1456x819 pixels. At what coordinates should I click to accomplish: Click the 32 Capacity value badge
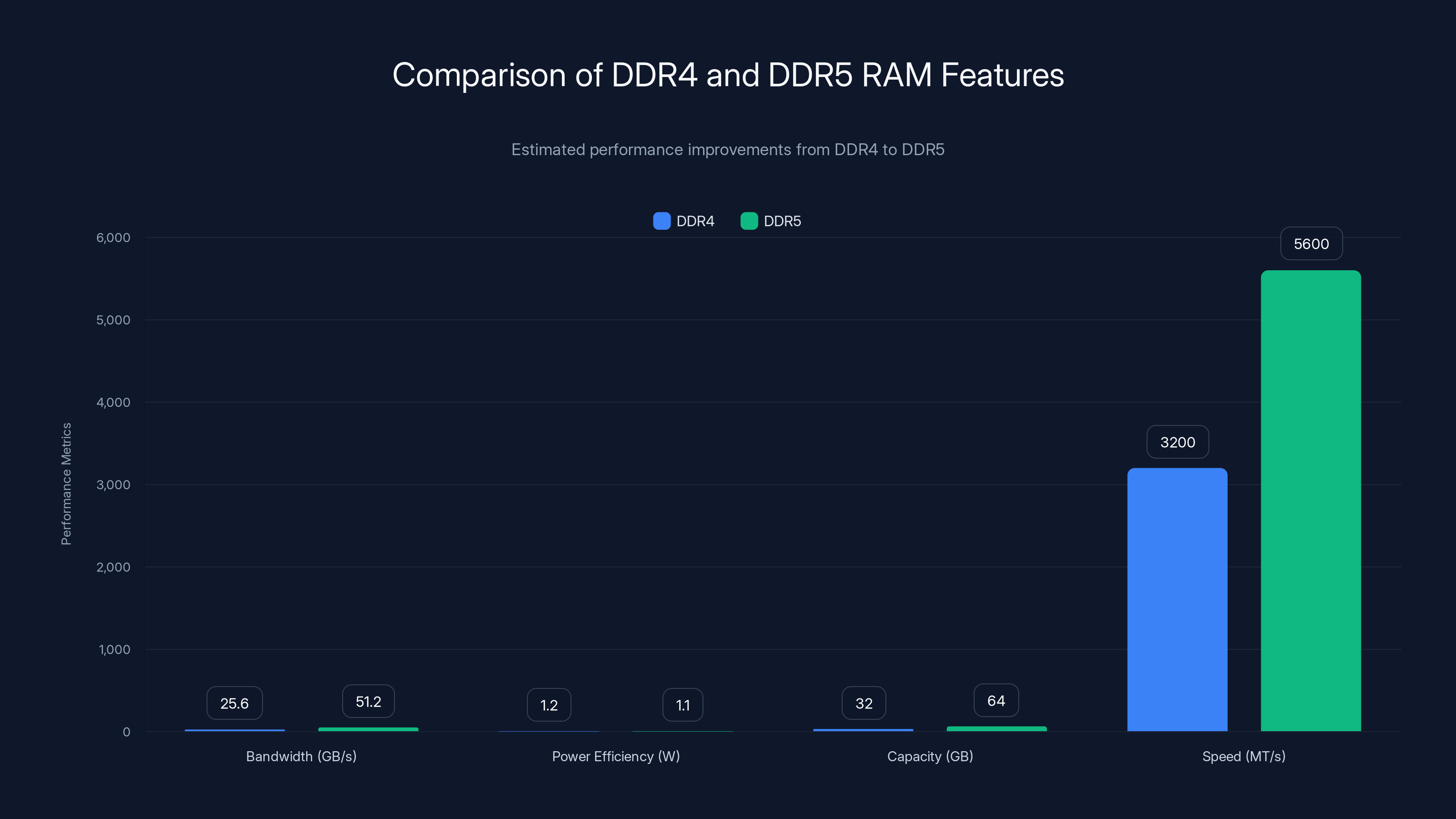pos(863,703)
